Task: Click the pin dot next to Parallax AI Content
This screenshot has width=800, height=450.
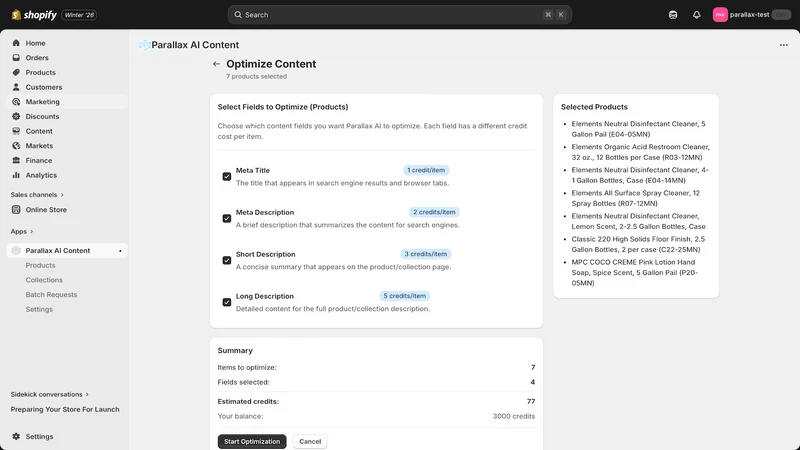Action: (x=120, y=251)
